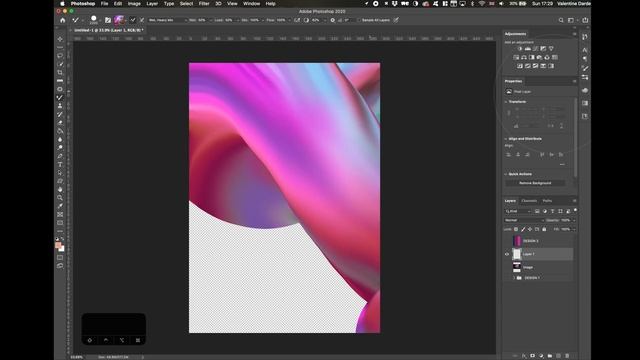Open the Normal blend mode dropdown
640x360 pixels.
(x=524, y=220)
